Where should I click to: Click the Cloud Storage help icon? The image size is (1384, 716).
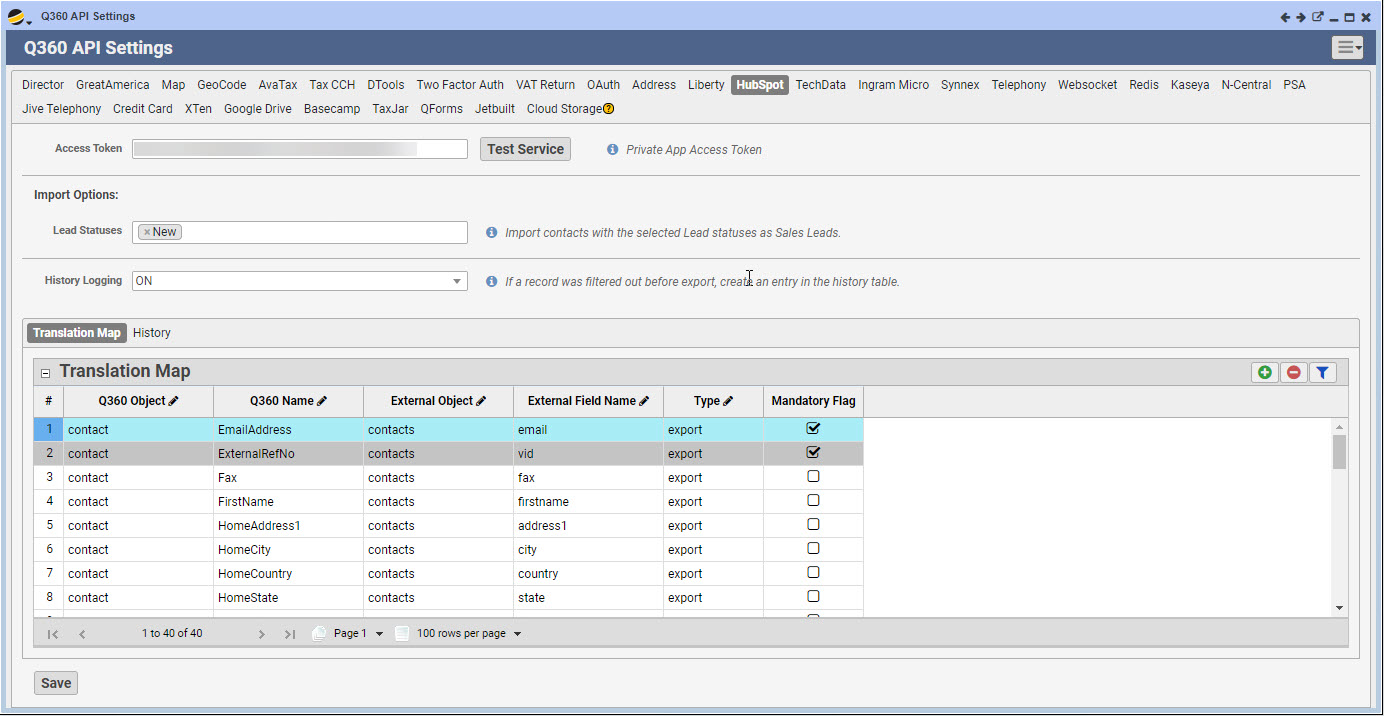pyautogui.click(x=608, y=109)
